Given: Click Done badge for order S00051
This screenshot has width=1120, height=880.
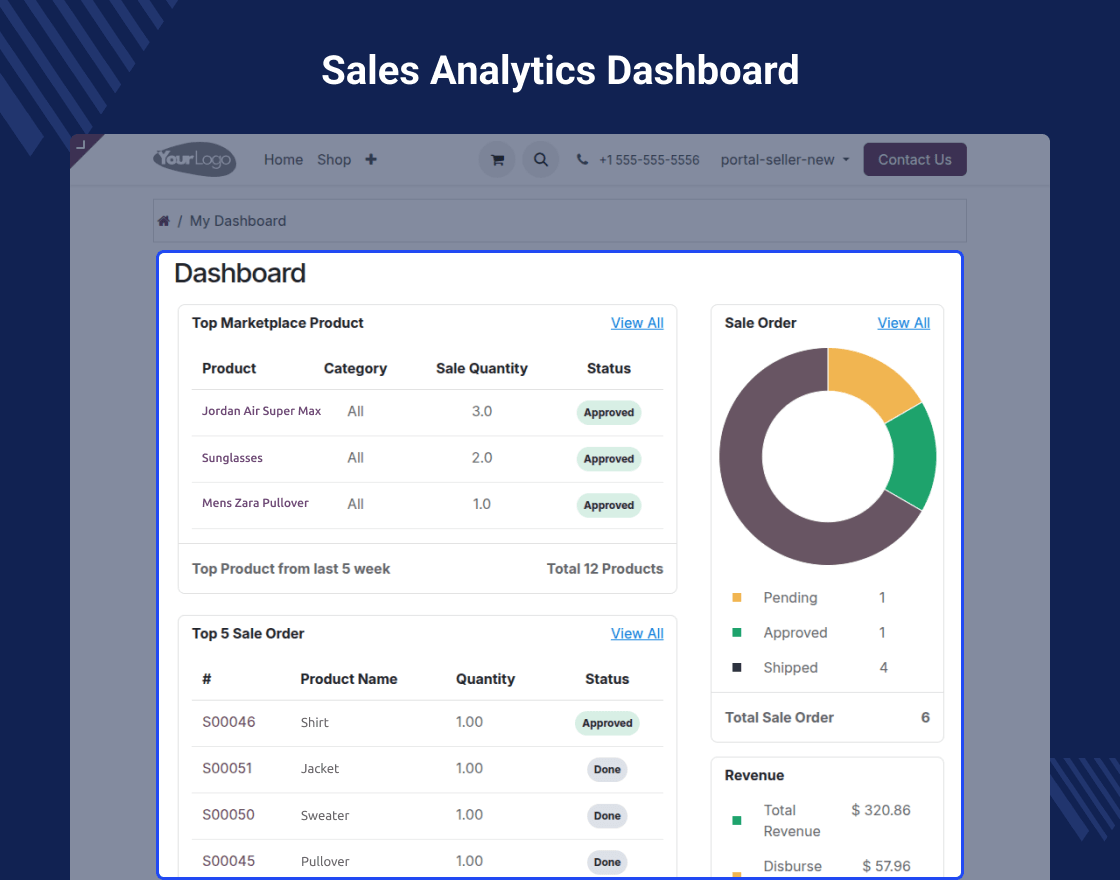Looking at the screenshot, I should [607, 769].
